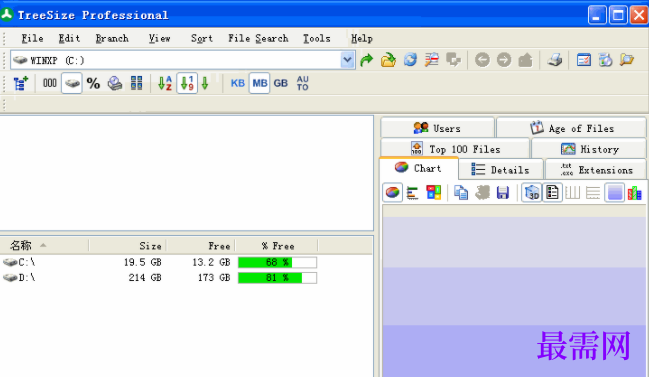Open the Branch menu
649x377 pixels.
click(112, 38)
